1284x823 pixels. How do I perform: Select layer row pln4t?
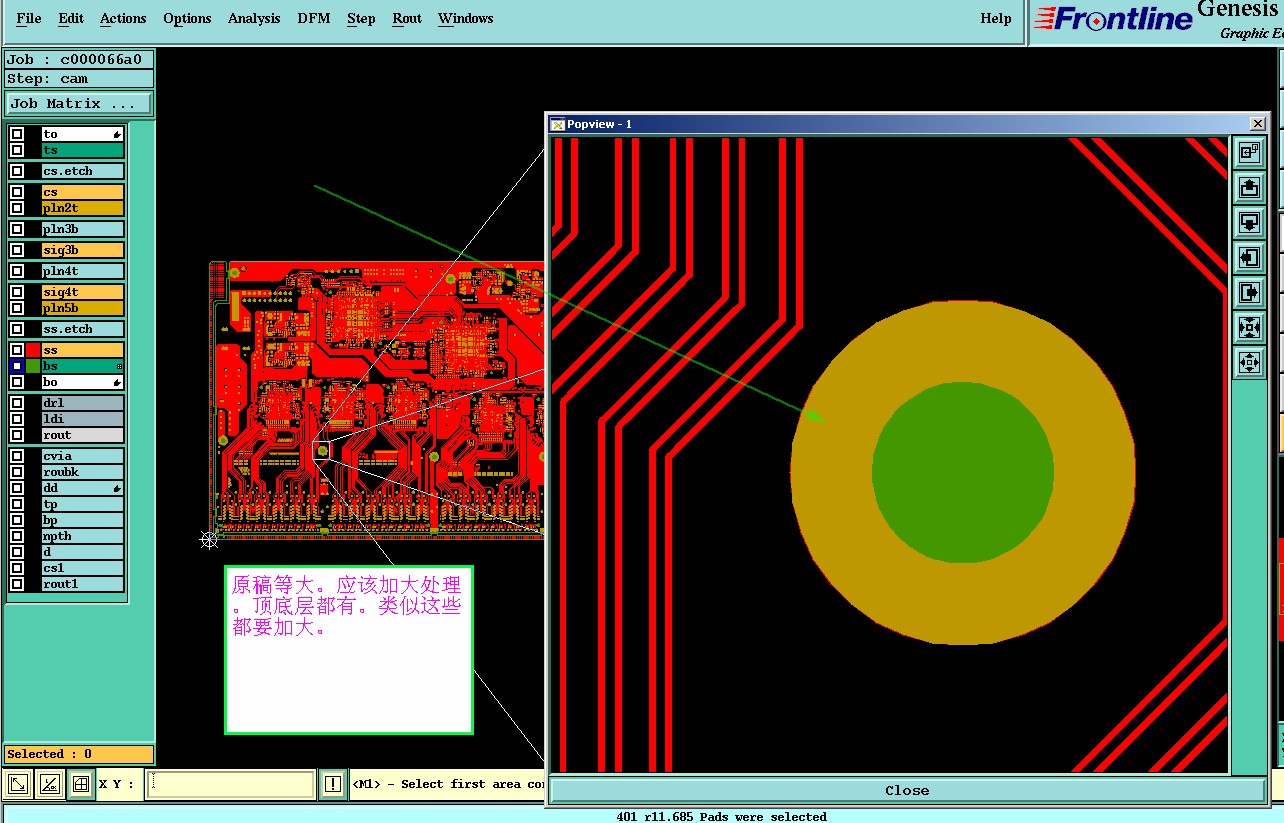coord(83,271)
